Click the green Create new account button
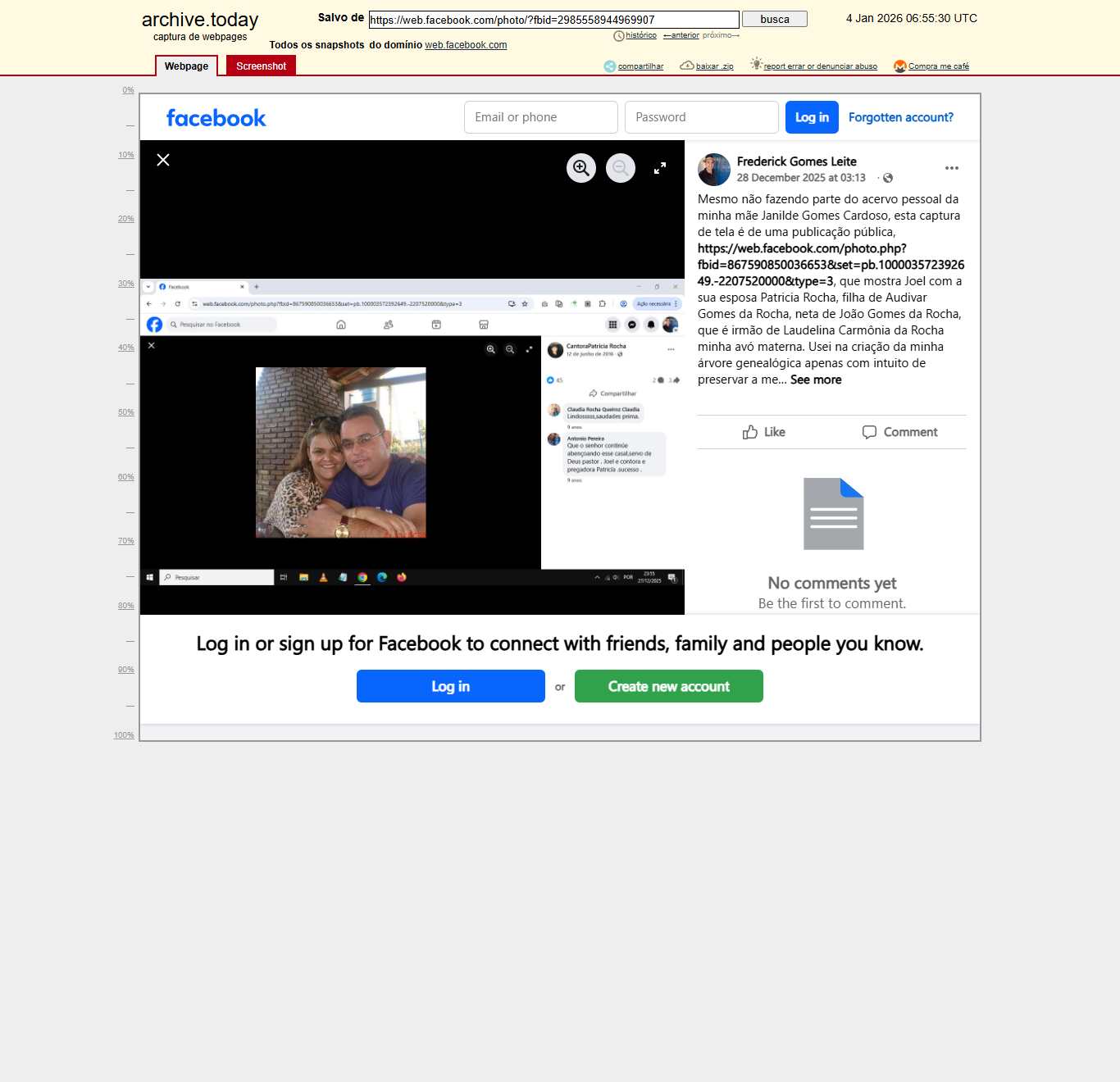Image resolution: width=1120 pixels, height=1082 pixels. (669, 686)
